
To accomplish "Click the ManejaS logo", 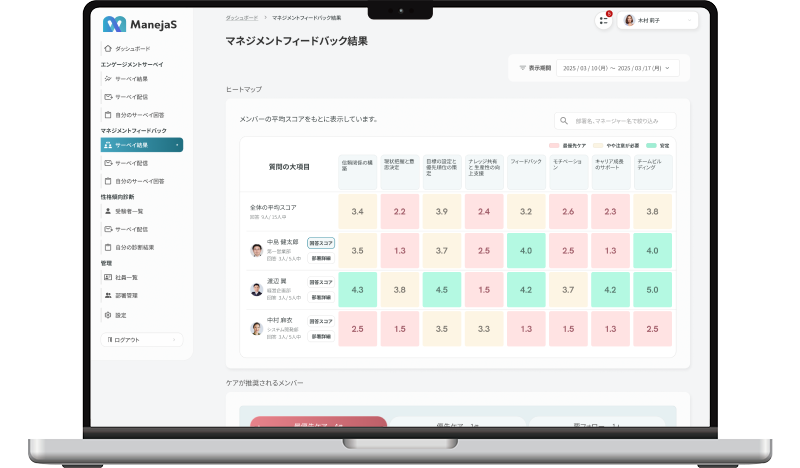I will [x=139, y=24].
